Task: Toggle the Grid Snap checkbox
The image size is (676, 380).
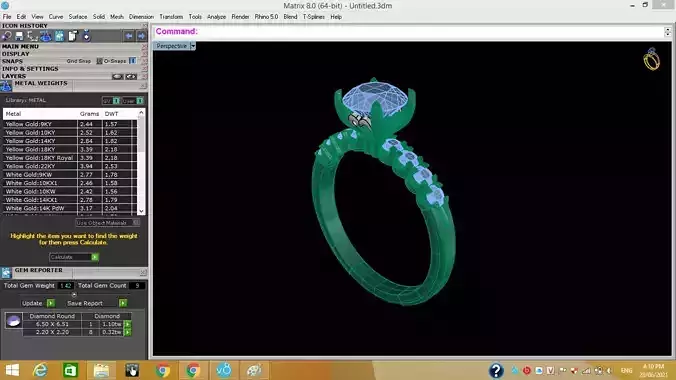Action: [99, 61]
